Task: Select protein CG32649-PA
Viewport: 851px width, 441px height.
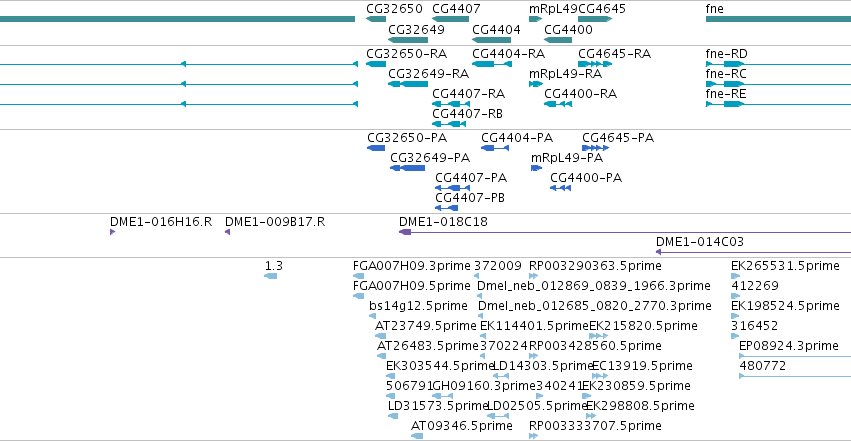Action: point(430,158)
